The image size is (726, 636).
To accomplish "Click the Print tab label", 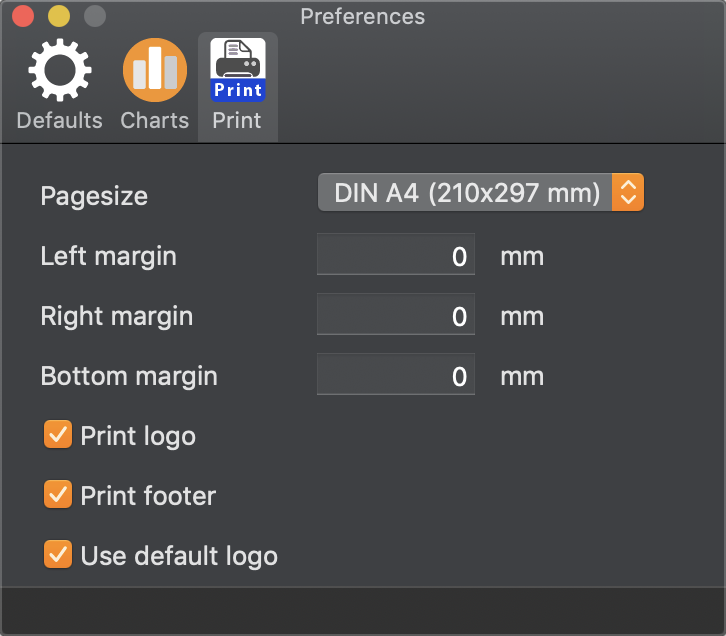I will point(237,120).
